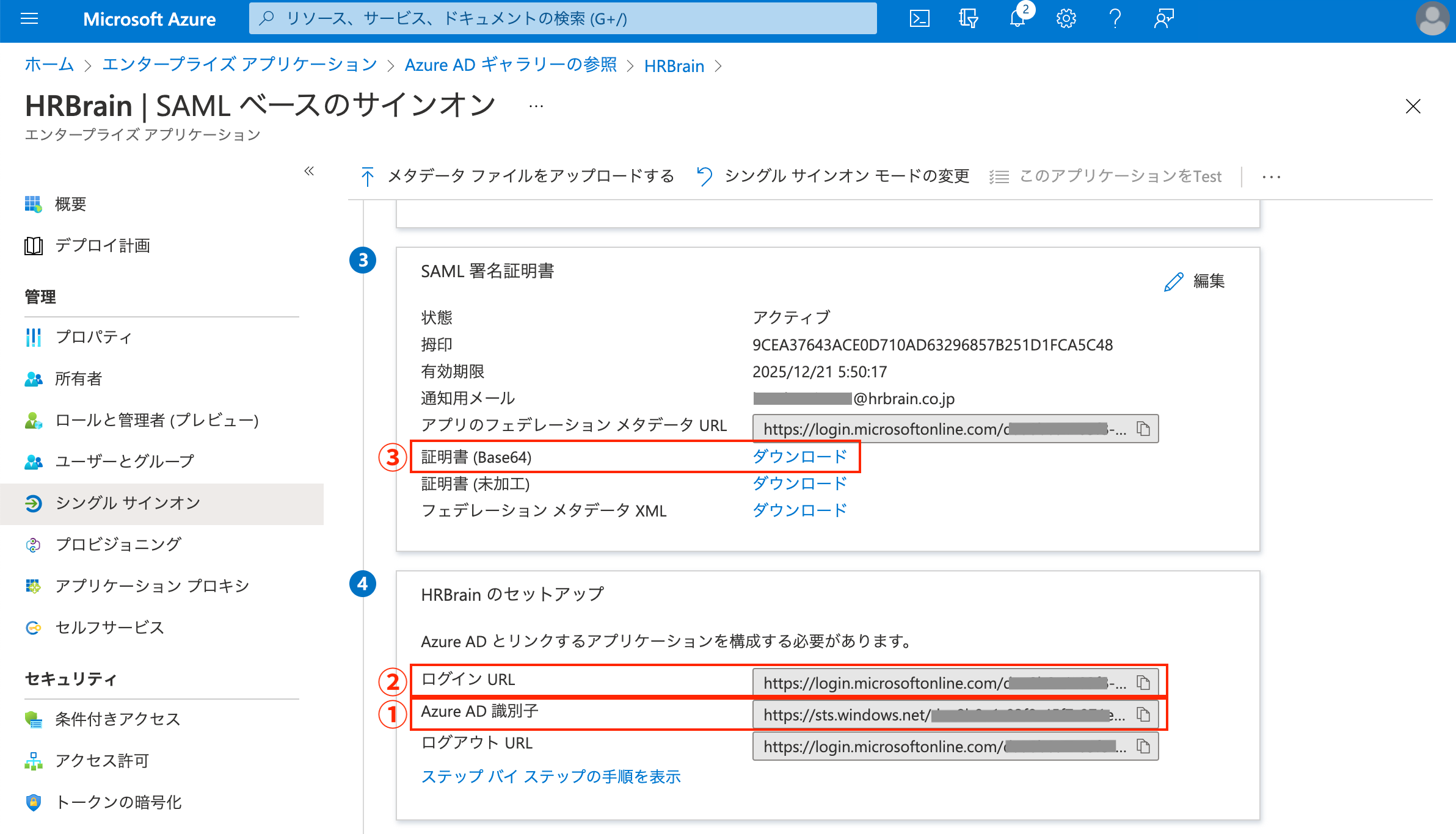Image resolution: width=1456 pixels, height=834 pixels.
Task: Click the expiry date 2025/12/21 5:50:17
Action: click(820, 372)
